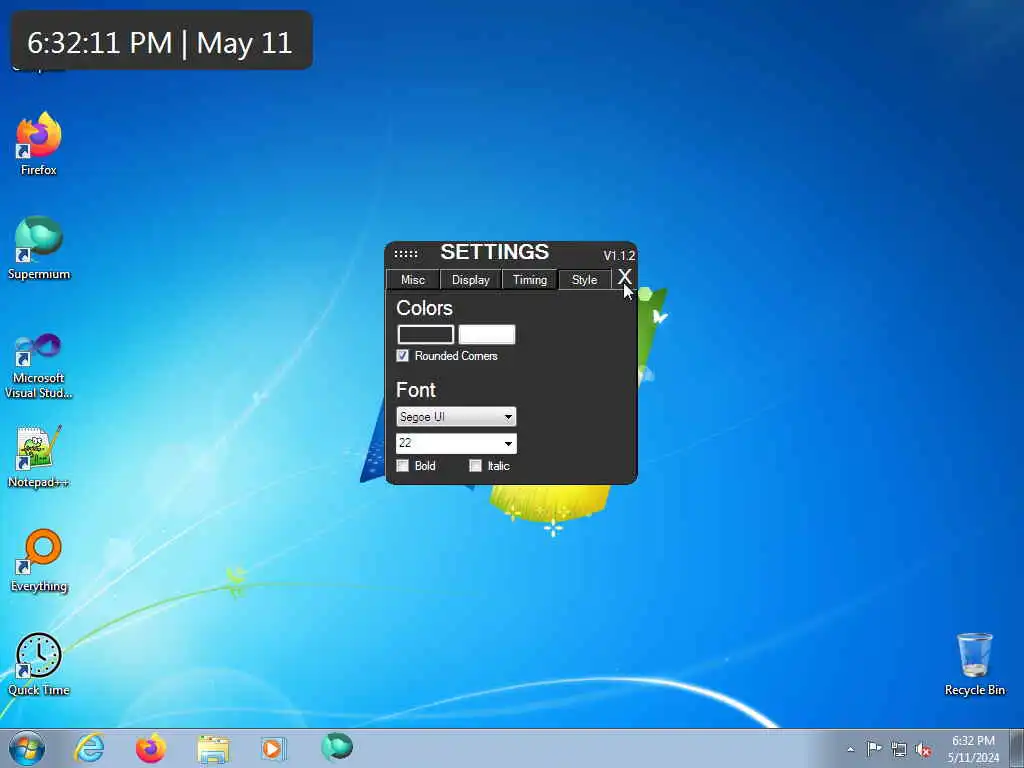Open Windows Start menu orb
The height and width of the screenshot is (768, 1024).
(27, 748)
